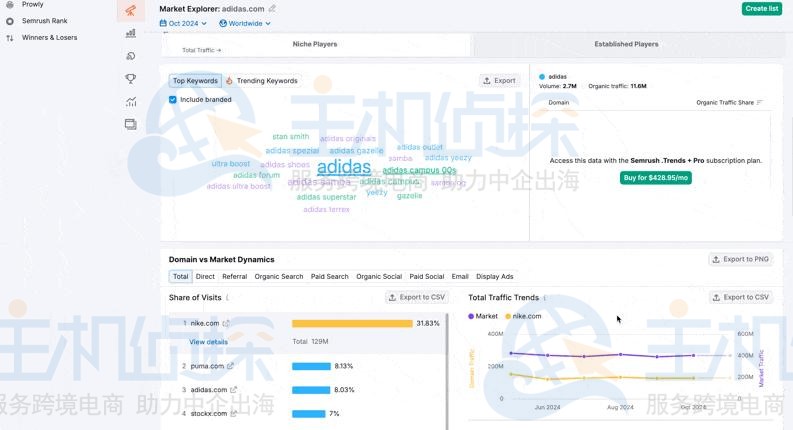Click the Winners & Losers arrows icon
793x430 pixels.
coord(10,38)
